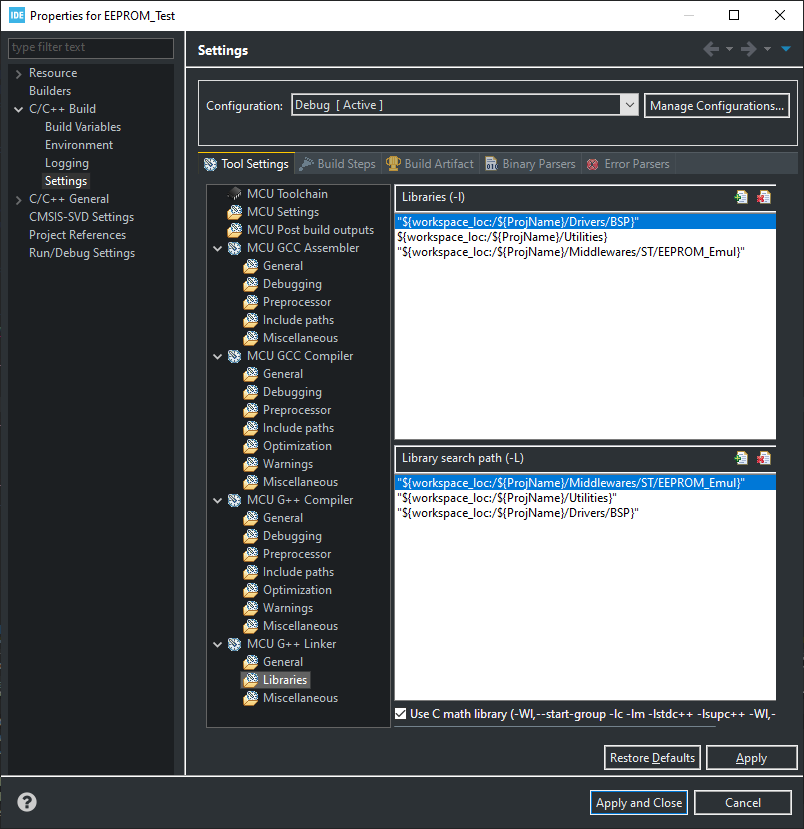Click add icon in Library search path panel
Image resolution: width=804 pixels, height=829 pixels.
tap(741, 458)
